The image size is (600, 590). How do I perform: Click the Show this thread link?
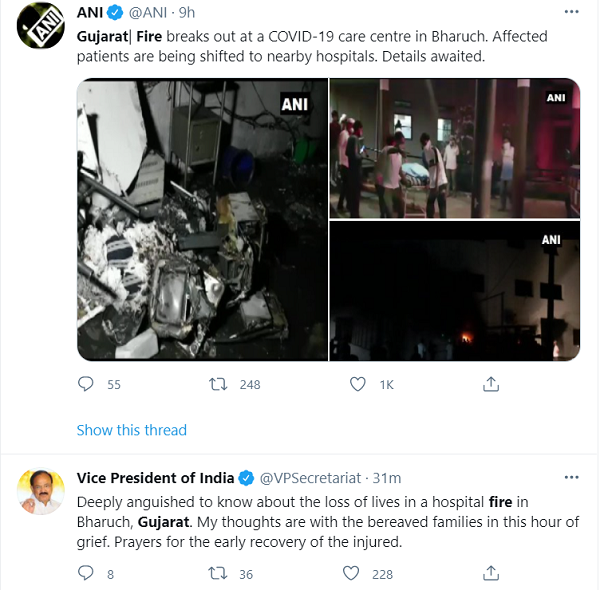(132, 430)
